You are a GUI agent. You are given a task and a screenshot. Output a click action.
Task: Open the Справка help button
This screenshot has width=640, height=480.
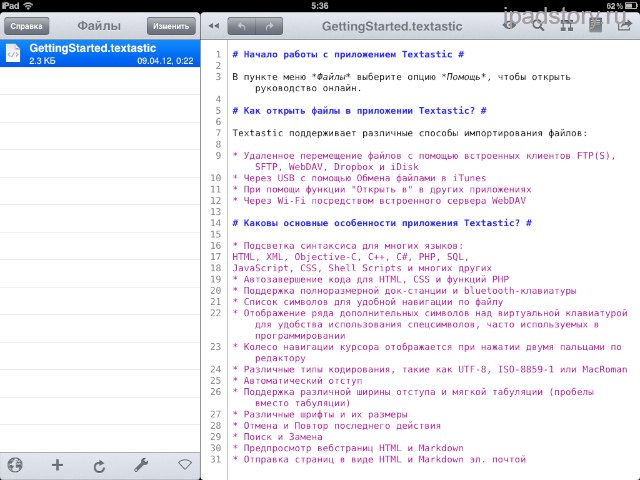(x=27, y=26)
